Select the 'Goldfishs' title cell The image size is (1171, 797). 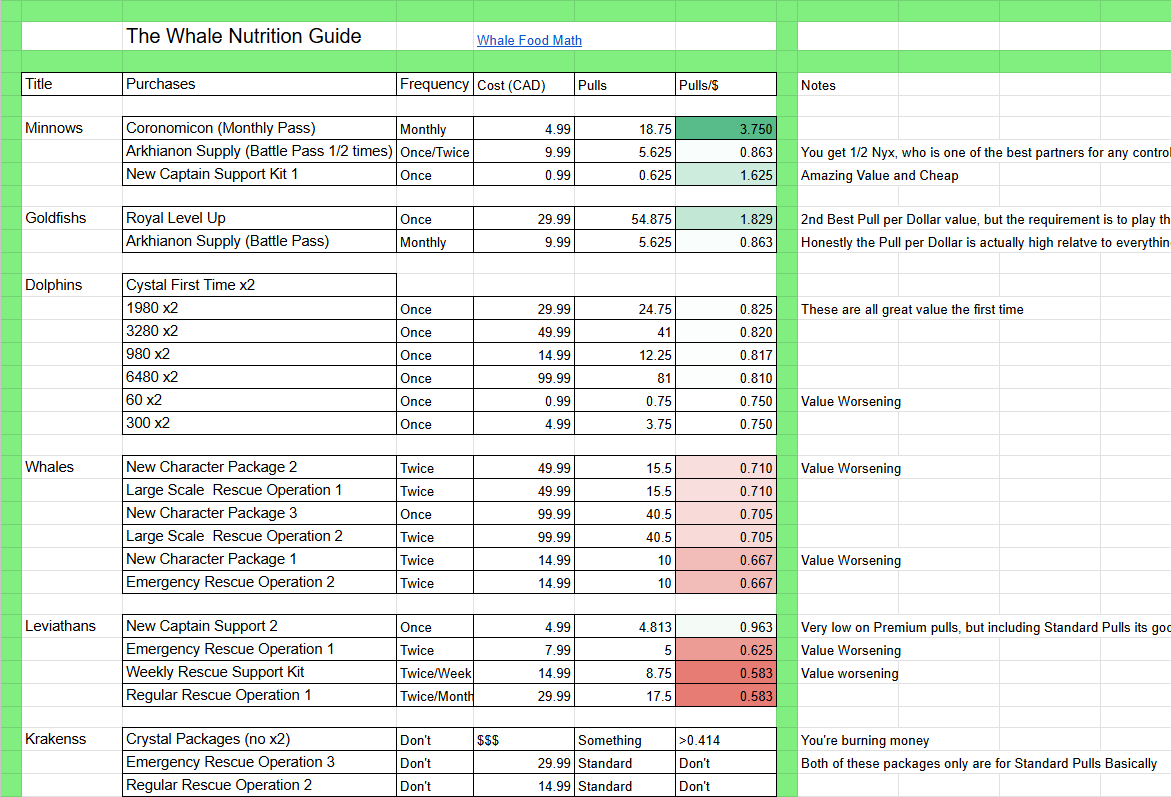coord(72,218)
